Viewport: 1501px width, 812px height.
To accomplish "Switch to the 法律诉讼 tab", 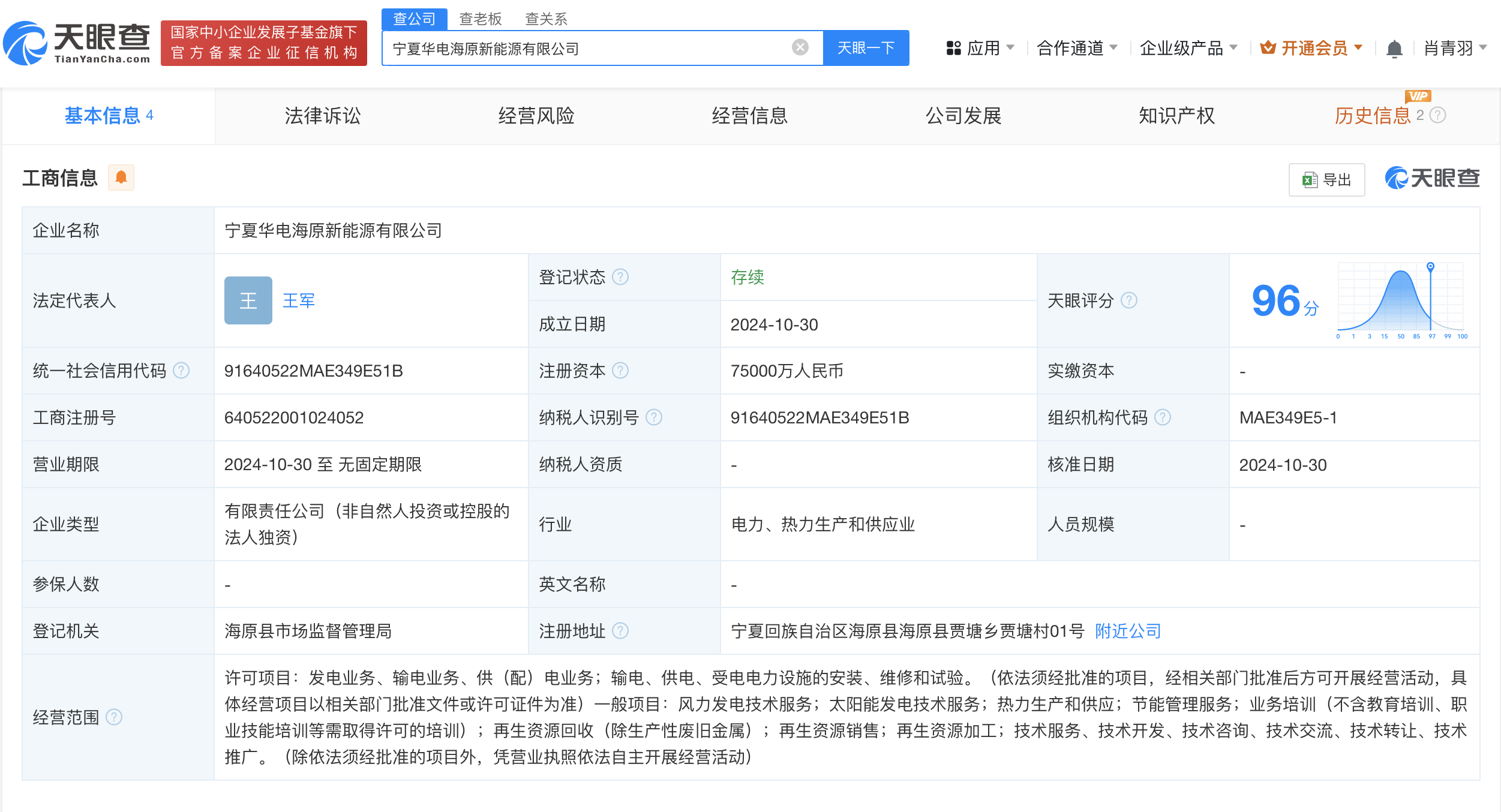I will coord(323,116).
